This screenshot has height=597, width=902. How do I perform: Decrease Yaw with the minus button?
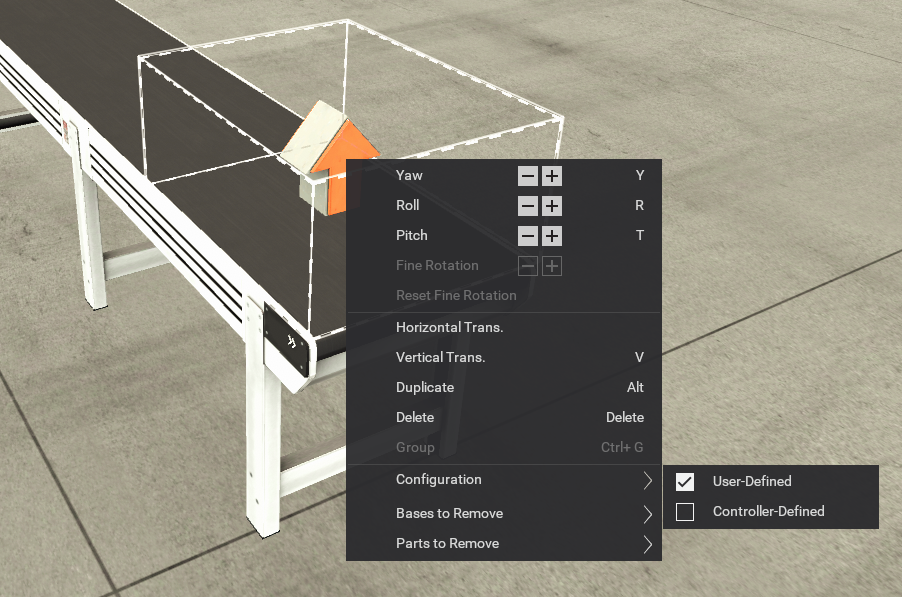coord(528,176)
